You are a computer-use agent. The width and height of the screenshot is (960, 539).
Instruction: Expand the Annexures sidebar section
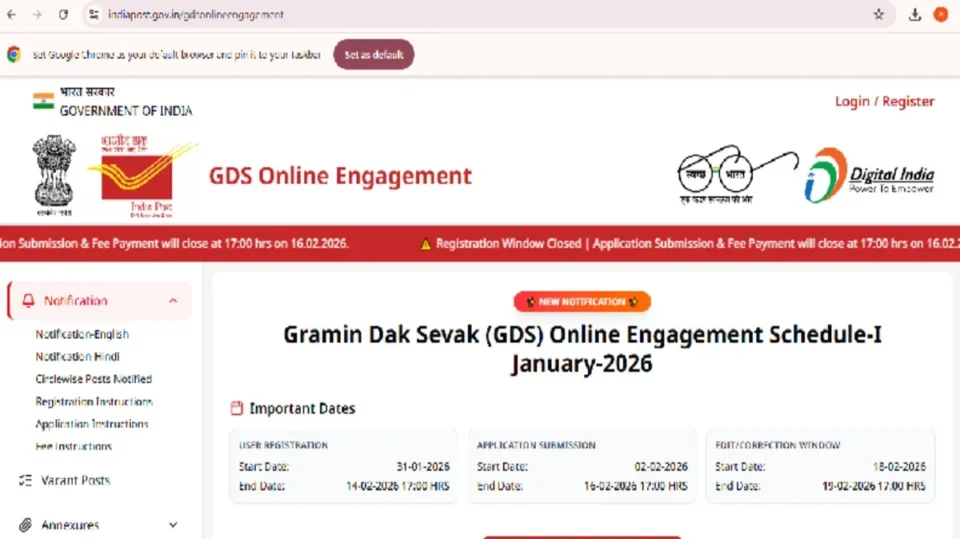point(173,525)
